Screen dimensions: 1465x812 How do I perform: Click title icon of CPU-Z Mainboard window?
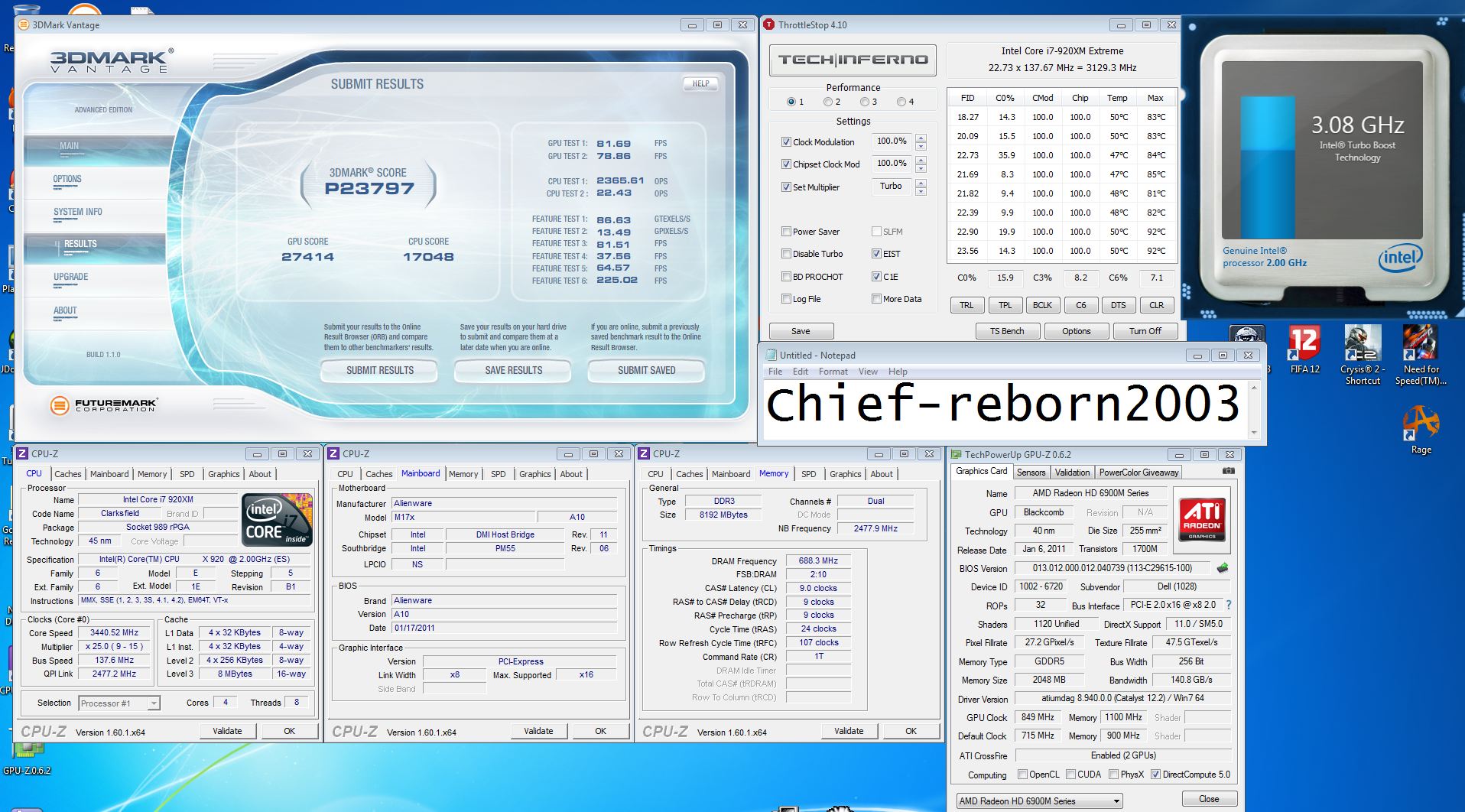pos(333,454)
